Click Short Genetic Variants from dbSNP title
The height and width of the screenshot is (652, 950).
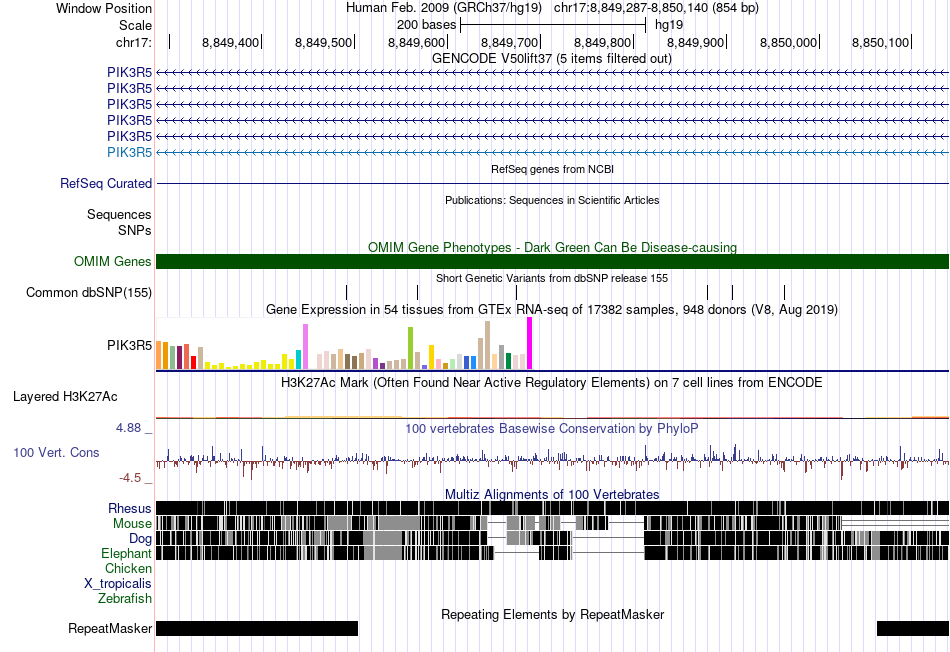click(x=552, y=278)
